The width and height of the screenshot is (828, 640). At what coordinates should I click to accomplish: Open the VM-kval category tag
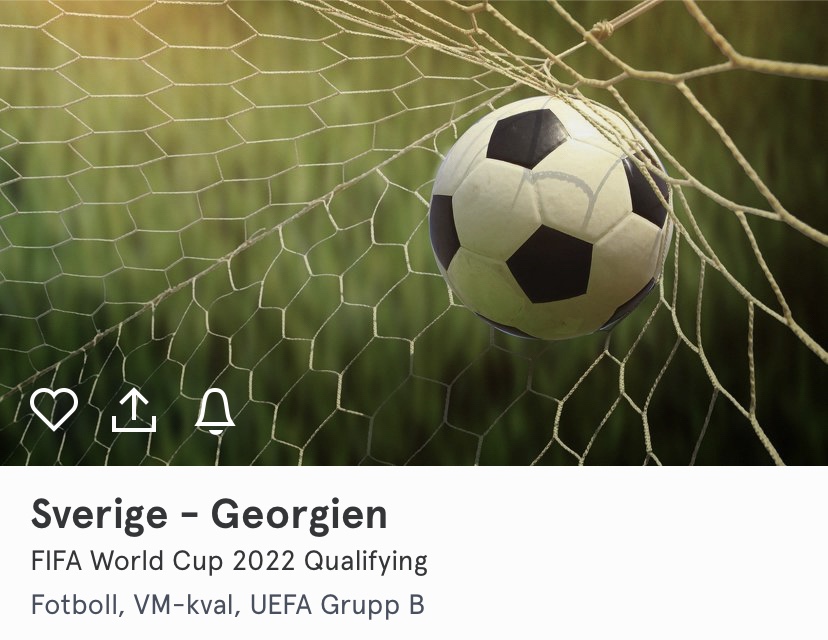click(x=183, y=605)
